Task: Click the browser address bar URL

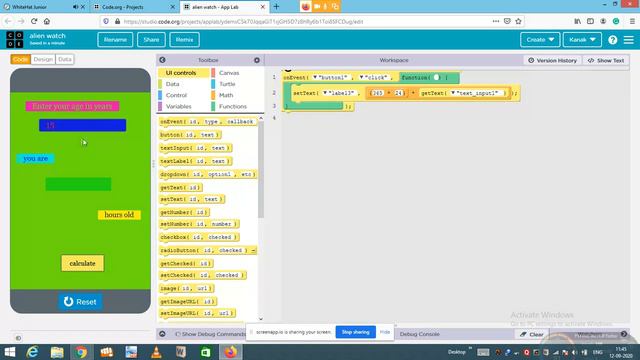Action: (x=243, y=21)
